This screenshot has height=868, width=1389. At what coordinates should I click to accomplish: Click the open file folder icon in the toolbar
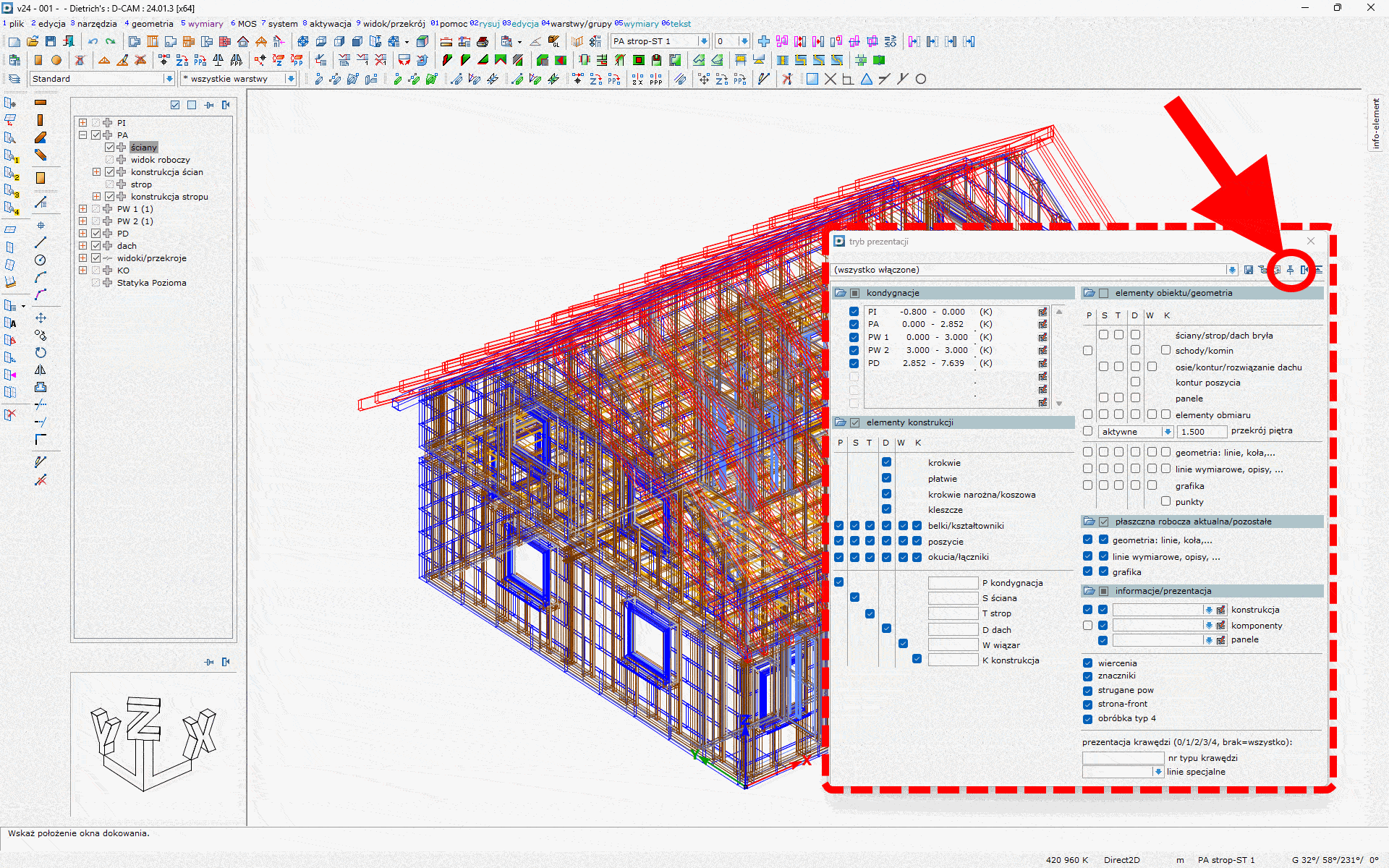click(x=33, y=41)
